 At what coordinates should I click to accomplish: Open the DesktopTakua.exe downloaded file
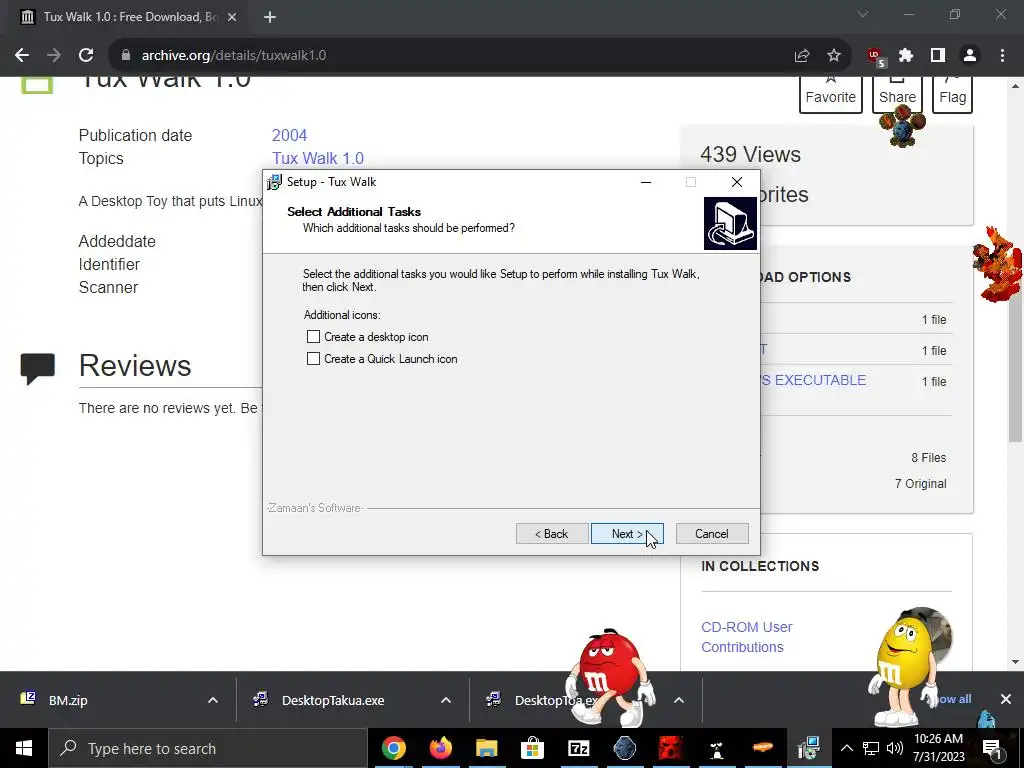coord(333,700)
